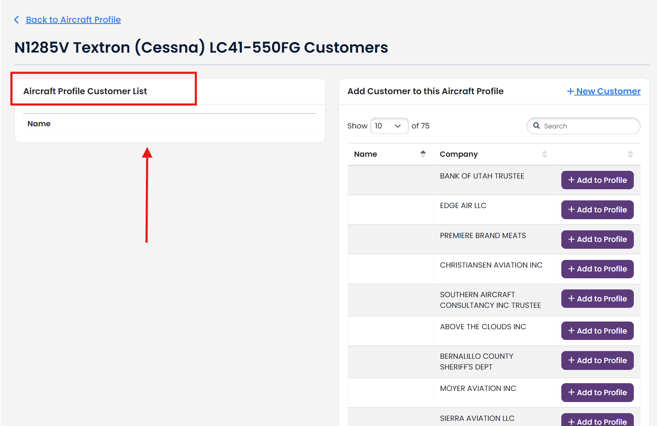Screen dimensions: 657x426
Task: Sort table by Company column arrows
Action: coord(544,154)
